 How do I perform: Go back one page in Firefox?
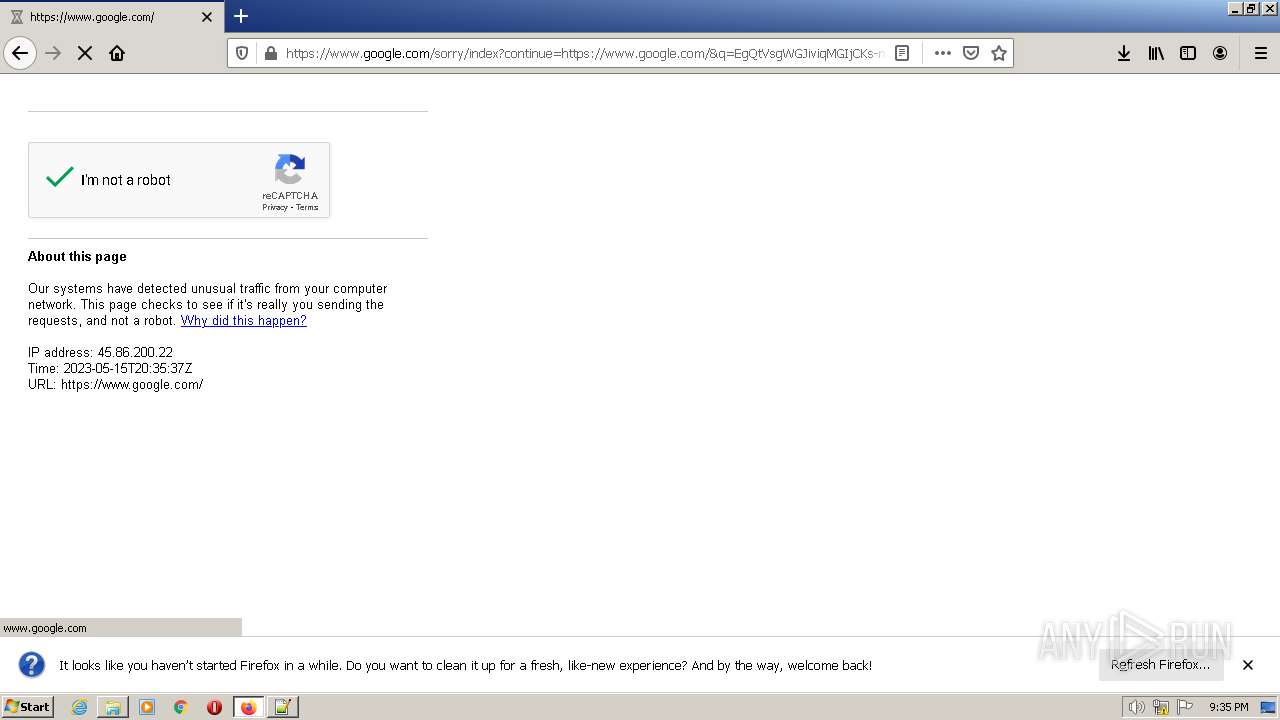(x=20, y=53)
